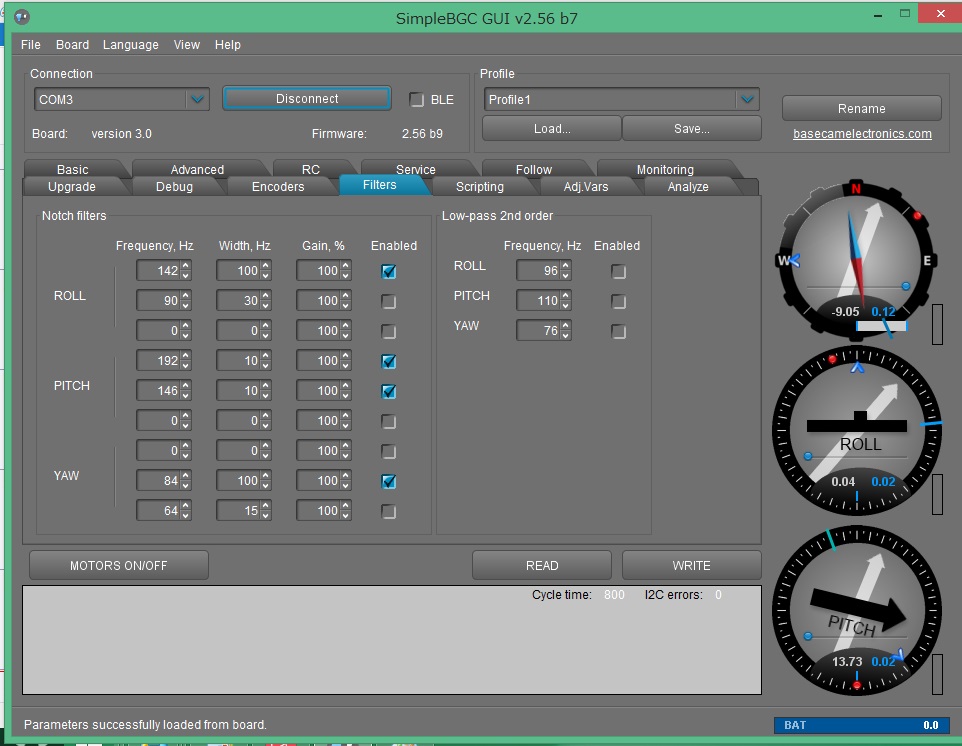Increase ROLL first notch frequency with up arrow
Viewport: 962px width, 746px height.
click(x=185, y=266)
